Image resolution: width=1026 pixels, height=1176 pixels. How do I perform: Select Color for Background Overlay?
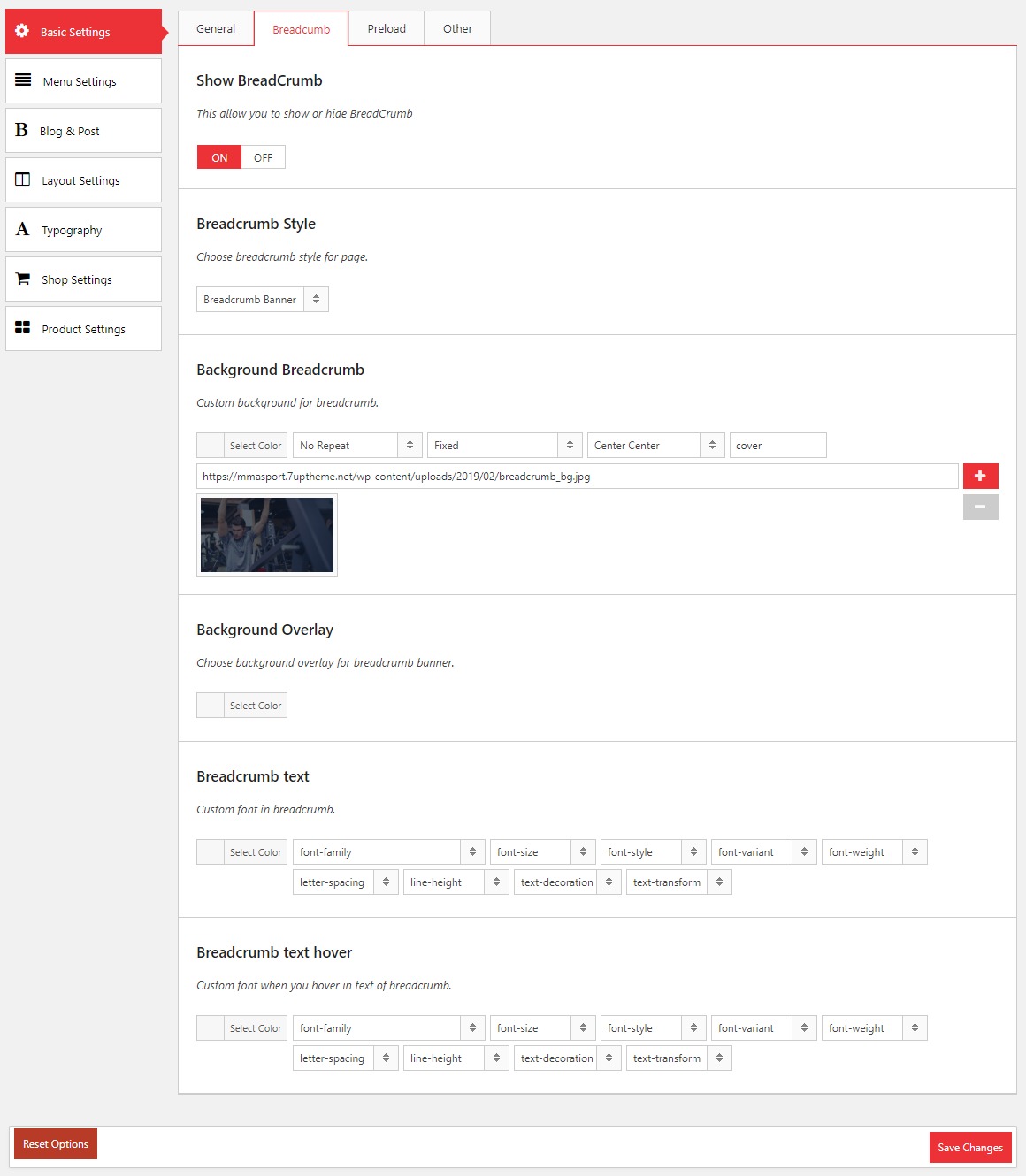pyautogui.click(x=241, y=705)
